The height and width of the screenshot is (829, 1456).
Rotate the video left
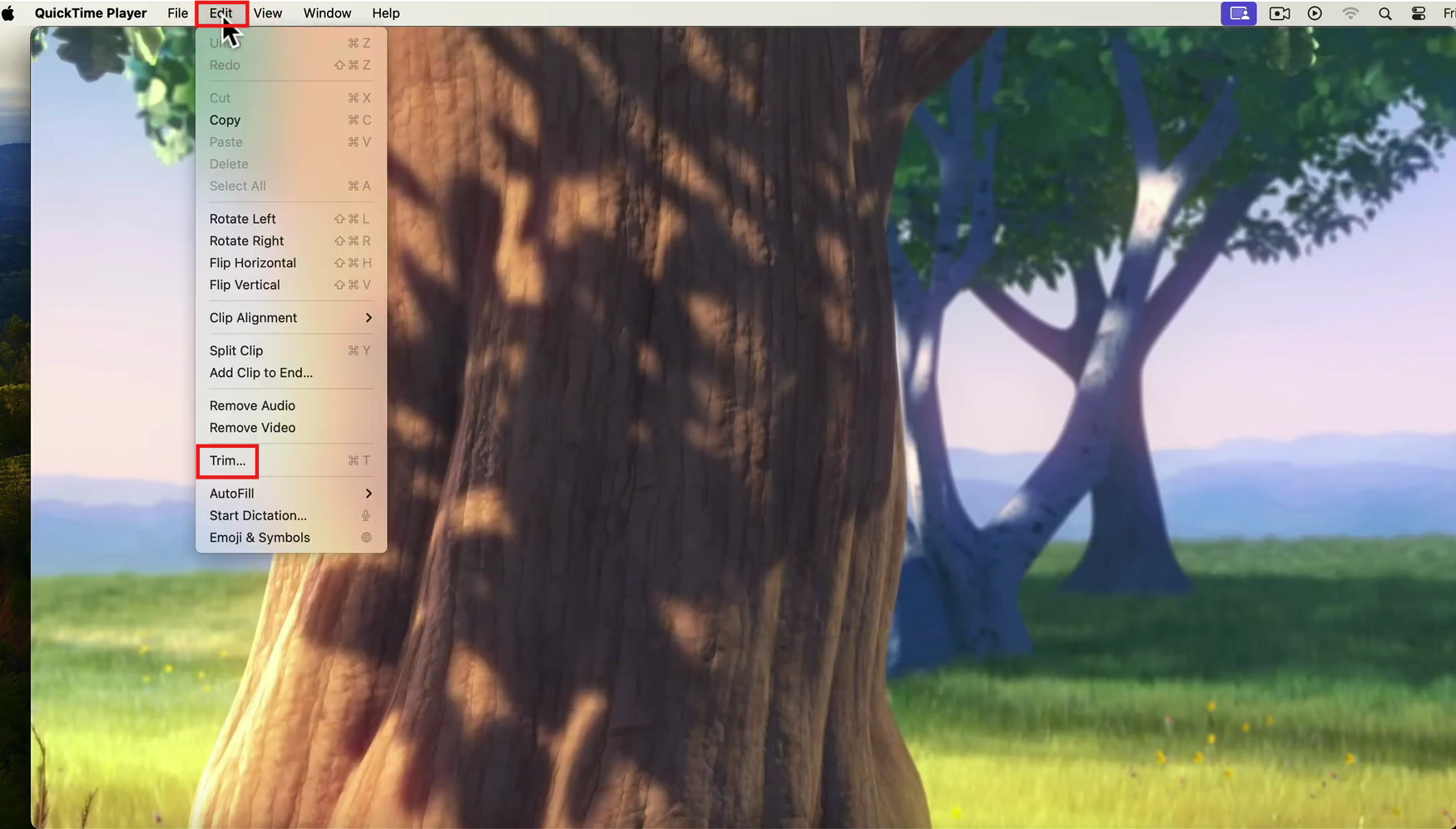(x=290, y=219)
